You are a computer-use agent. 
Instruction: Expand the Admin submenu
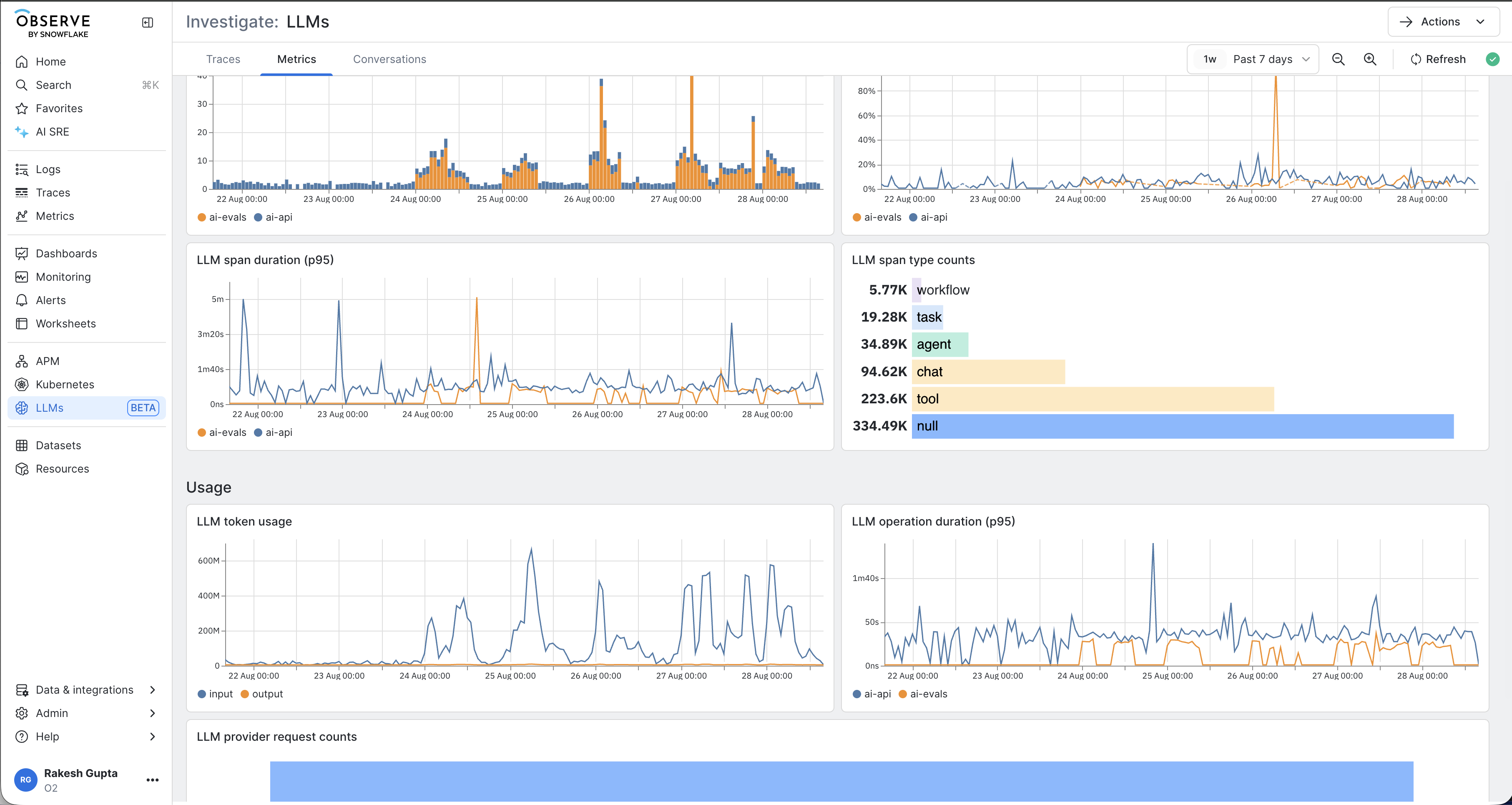(x=87, y=713)
